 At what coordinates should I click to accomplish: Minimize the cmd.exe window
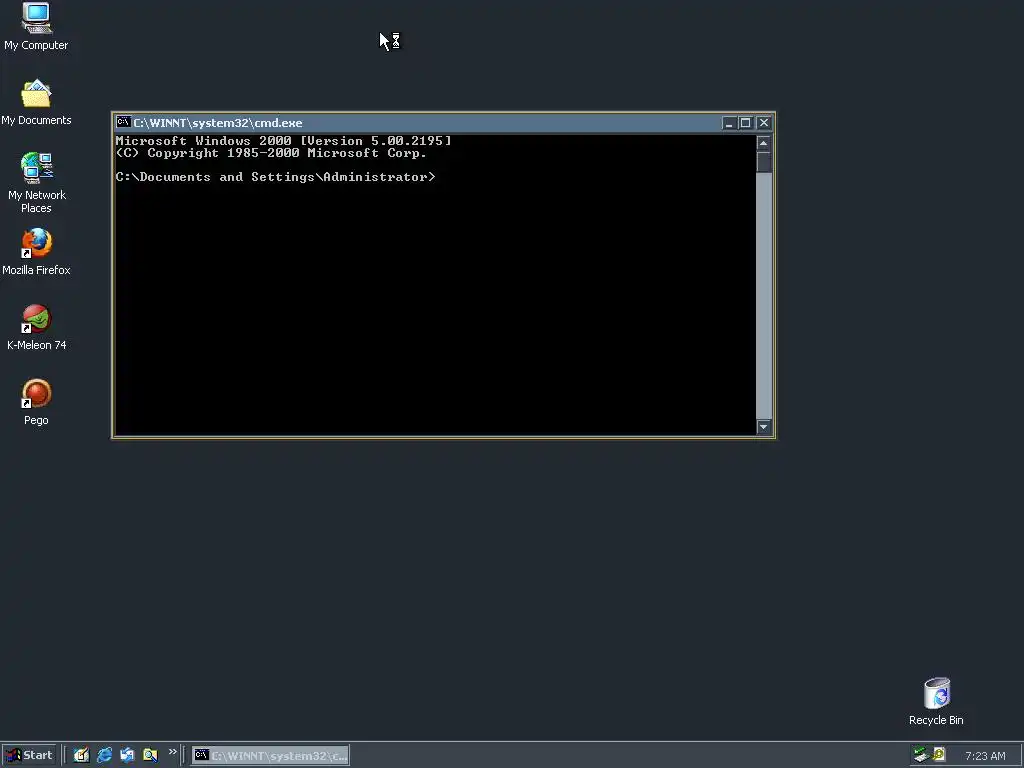coord(729,123)
